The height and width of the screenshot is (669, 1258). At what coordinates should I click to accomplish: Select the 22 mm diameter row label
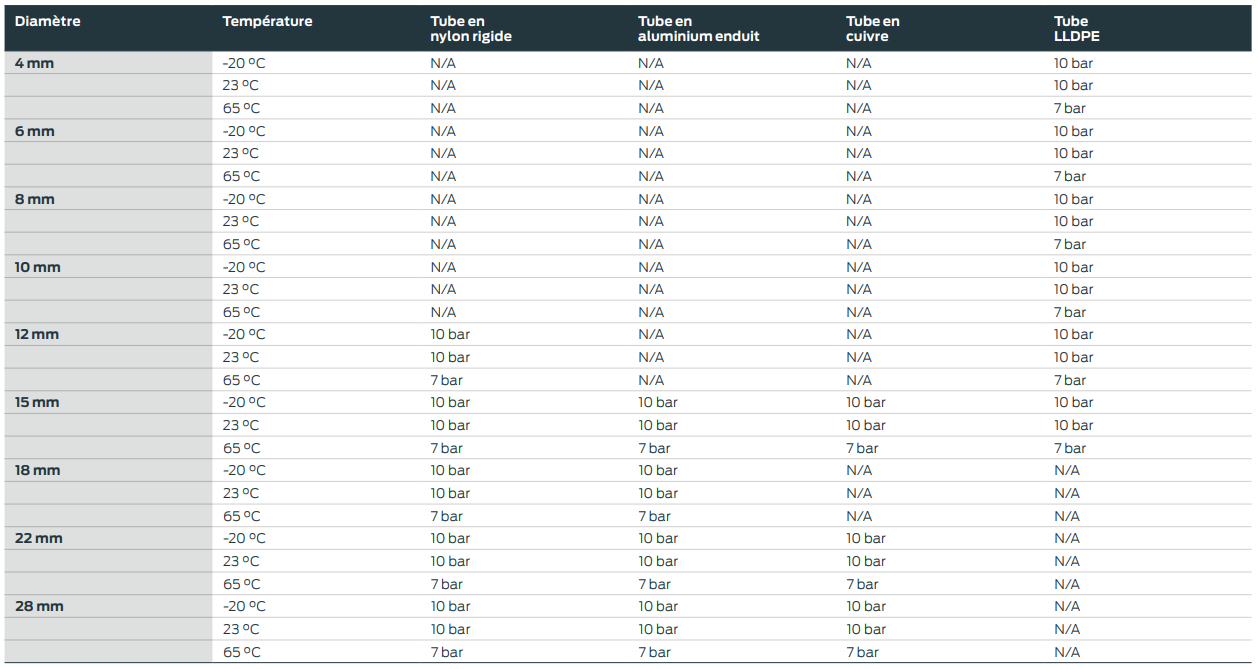click(x=38, y=538)
